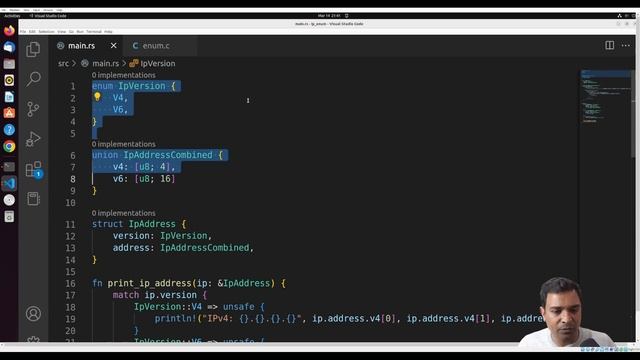Launch Google Chrome from the dock
This screenshot has width=640, height=360.
[9, 146]
